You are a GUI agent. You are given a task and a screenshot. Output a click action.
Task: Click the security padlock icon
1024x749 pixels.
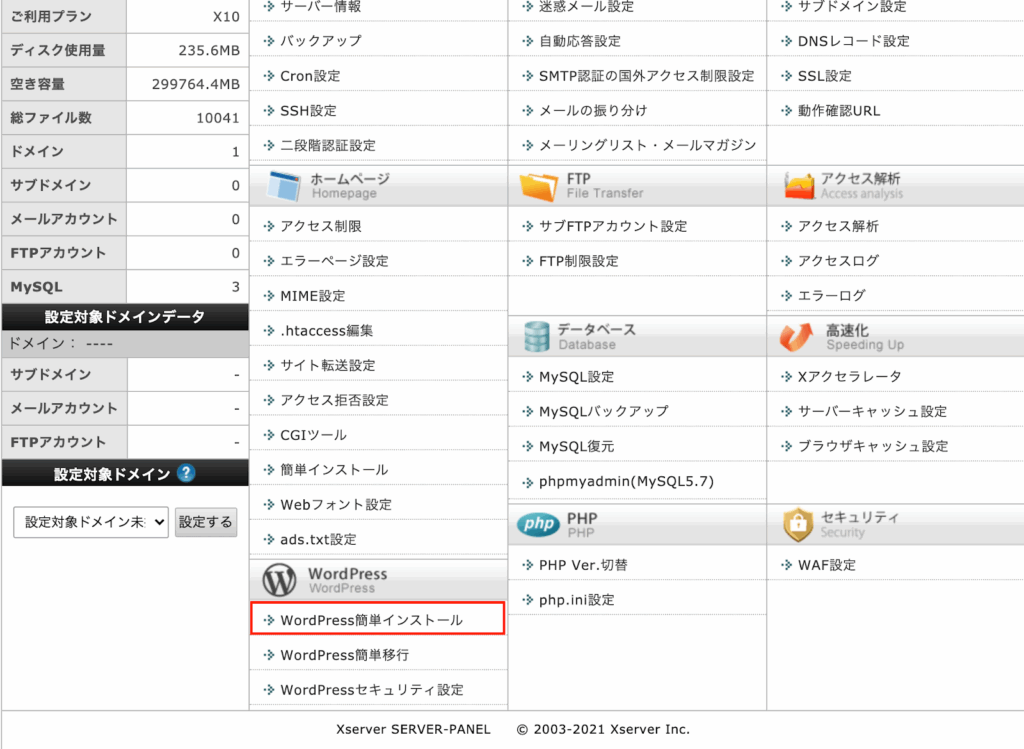click(798, 524)
